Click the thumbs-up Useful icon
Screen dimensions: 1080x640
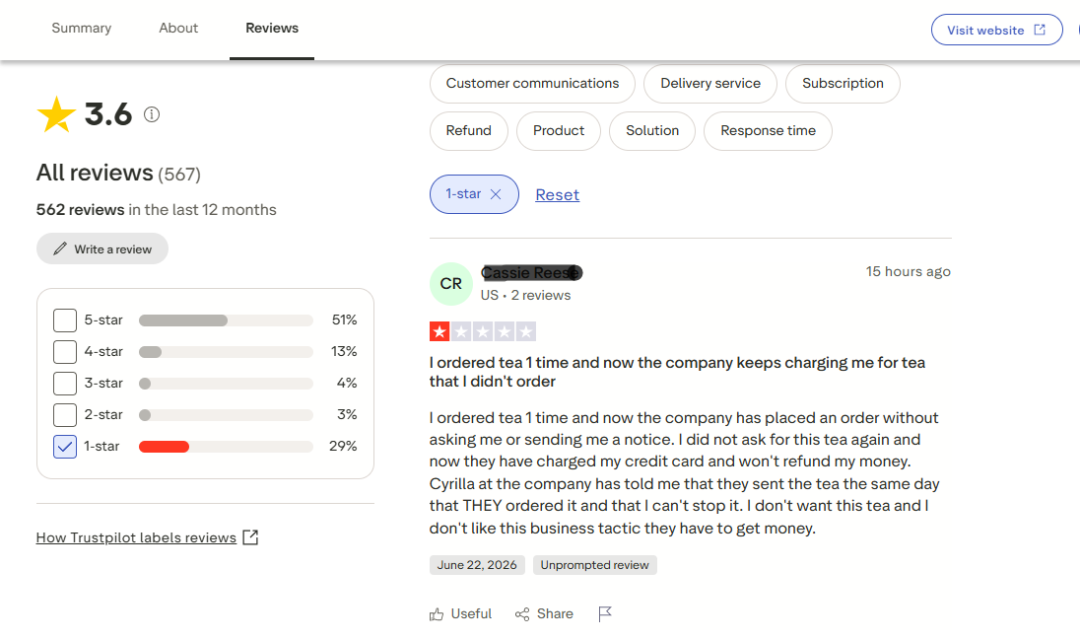point(437,614)
